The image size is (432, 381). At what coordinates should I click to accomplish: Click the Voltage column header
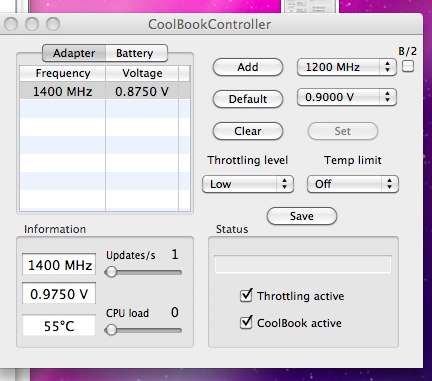[142, 73]
